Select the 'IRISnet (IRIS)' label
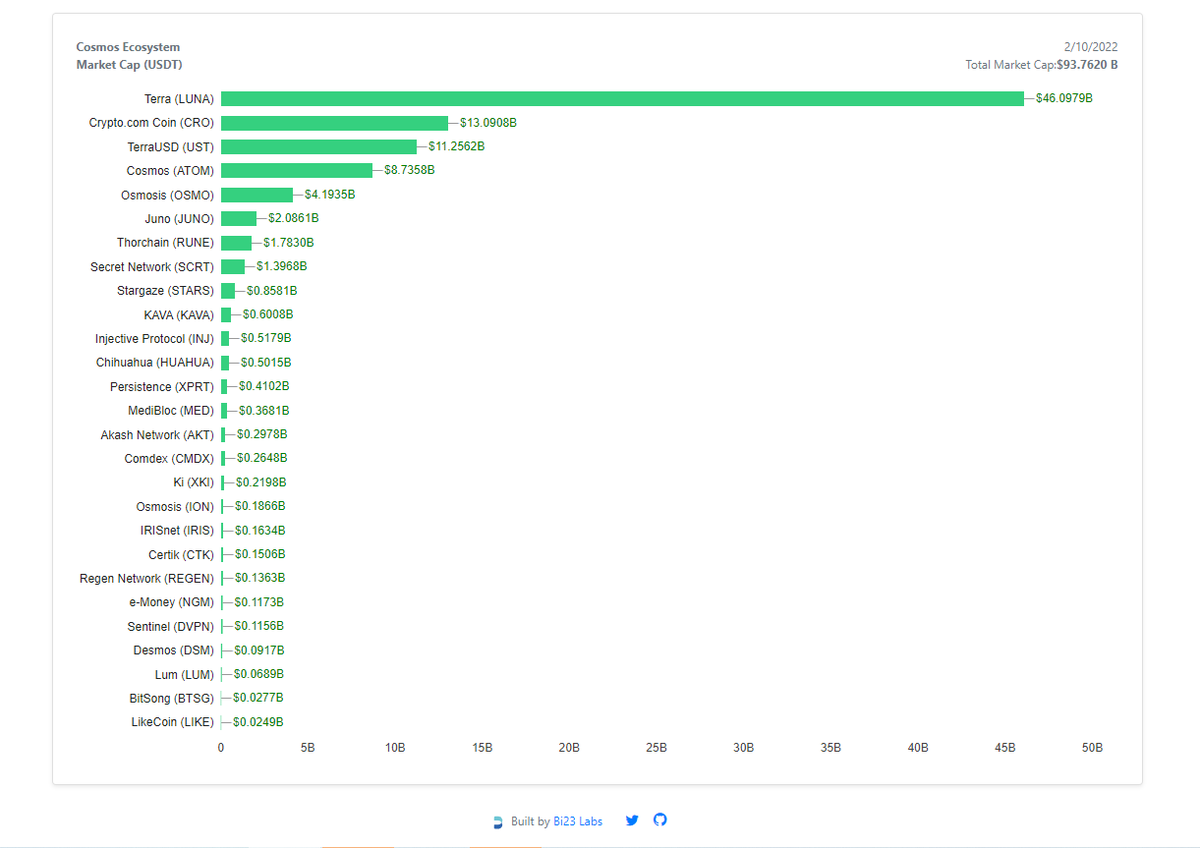 [177, 531]
